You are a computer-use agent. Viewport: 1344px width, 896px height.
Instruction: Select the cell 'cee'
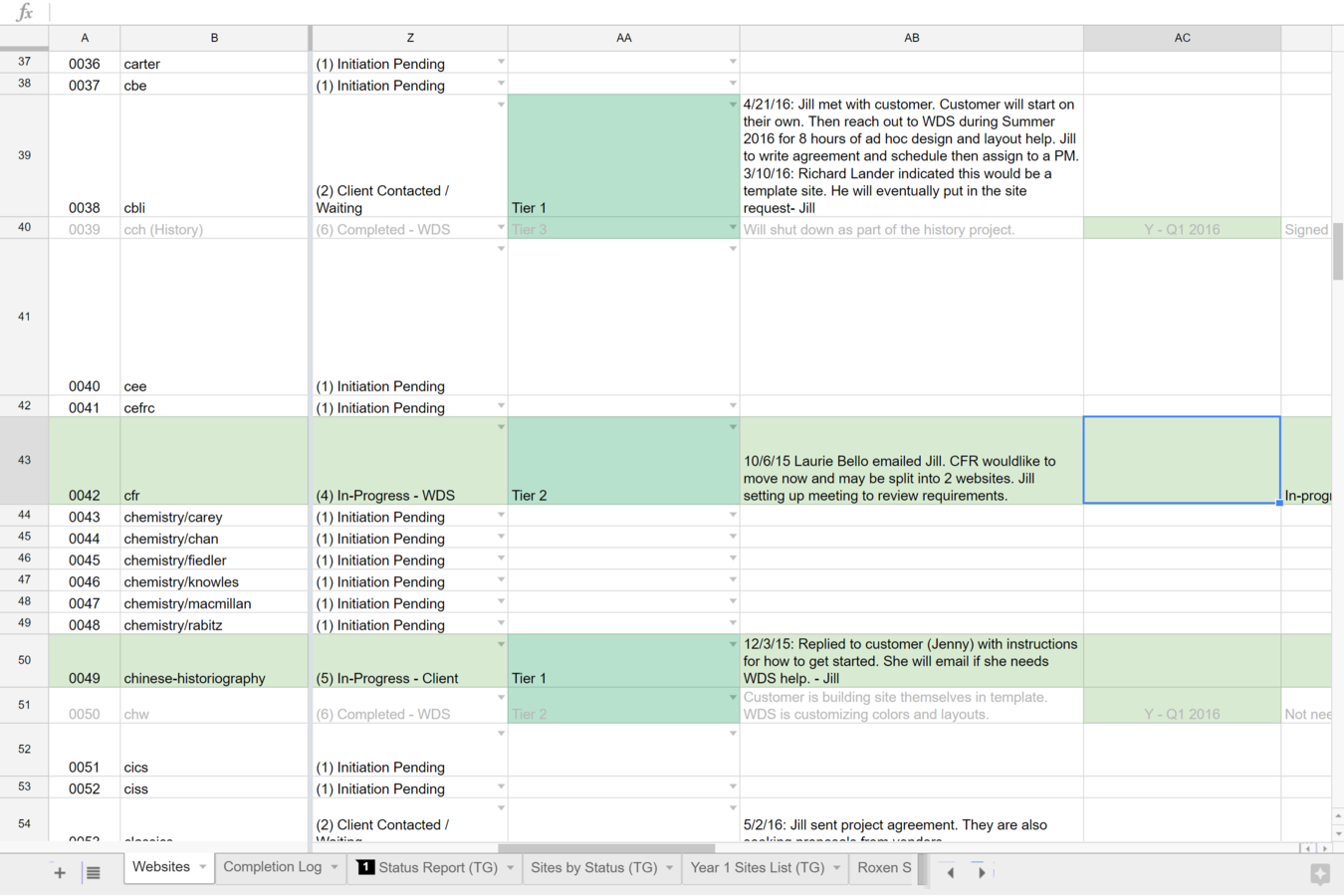[214, 318]
